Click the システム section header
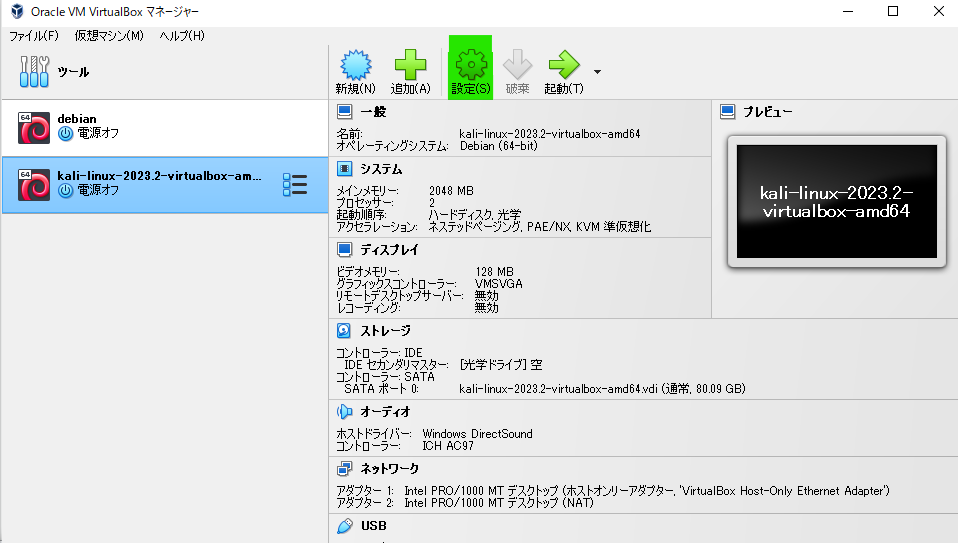 click(x=381, y=169)
